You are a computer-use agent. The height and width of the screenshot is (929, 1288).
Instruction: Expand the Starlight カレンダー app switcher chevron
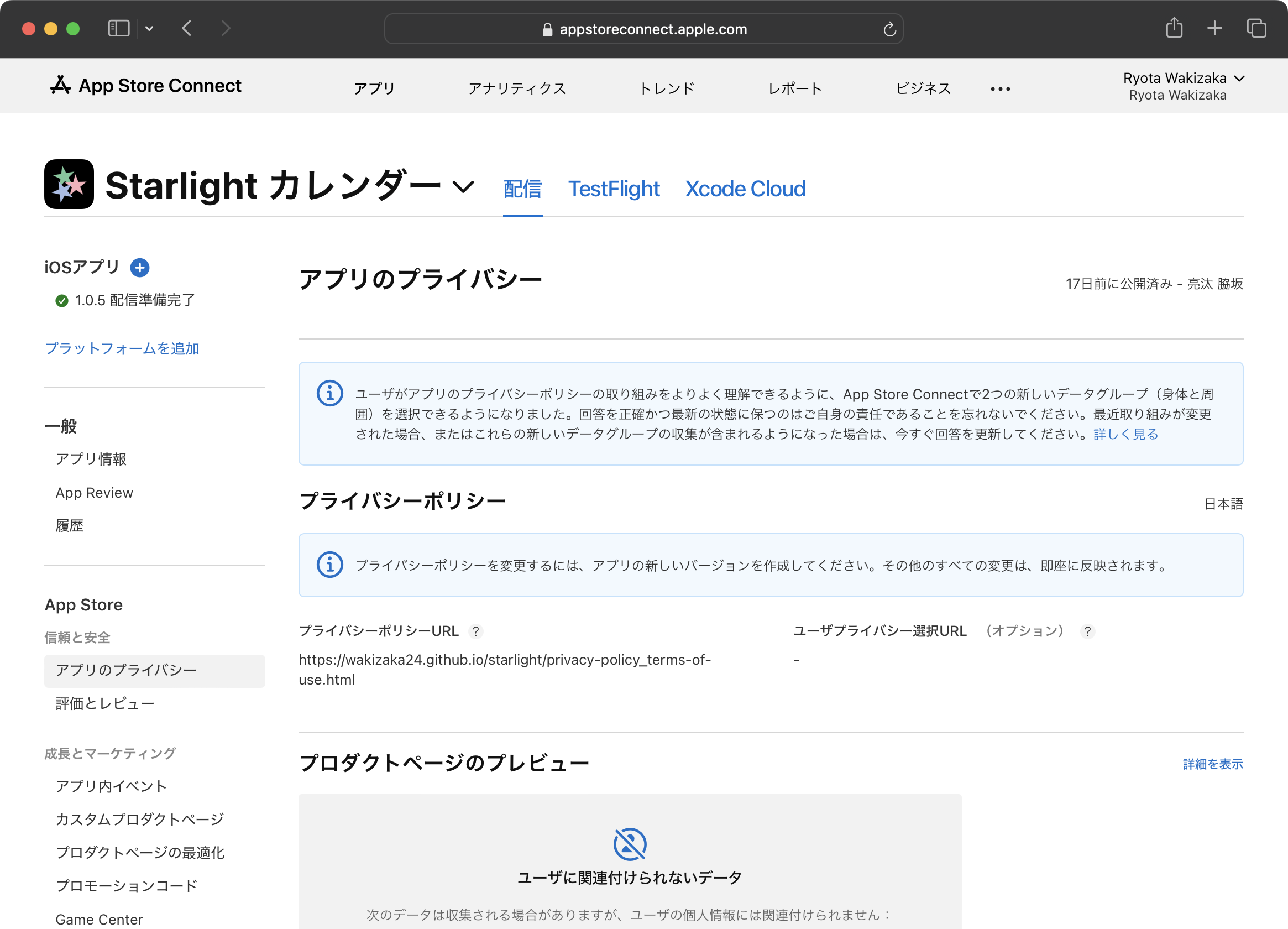pos(463,186)
